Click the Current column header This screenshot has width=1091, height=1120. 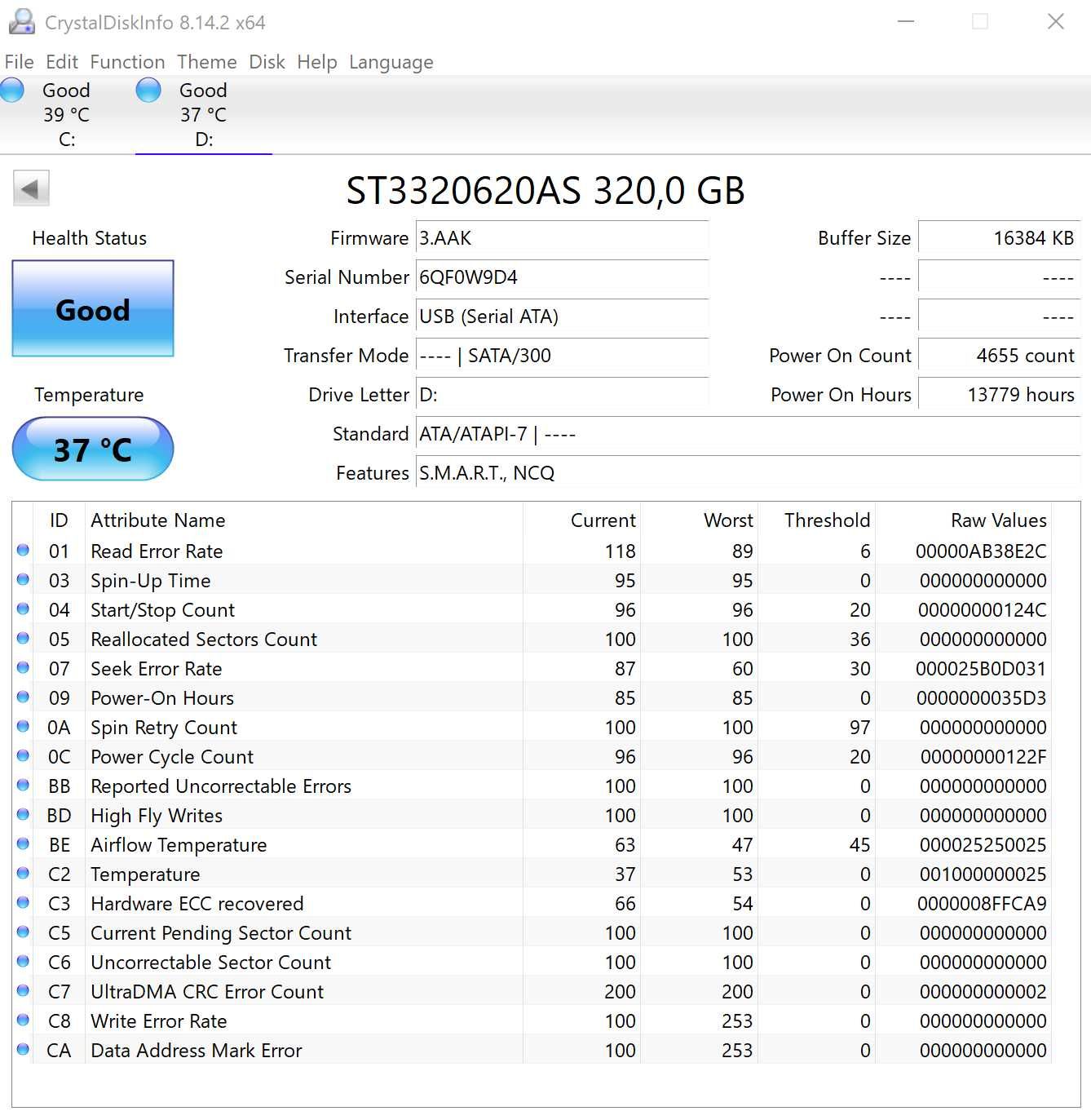pos(581,520)
